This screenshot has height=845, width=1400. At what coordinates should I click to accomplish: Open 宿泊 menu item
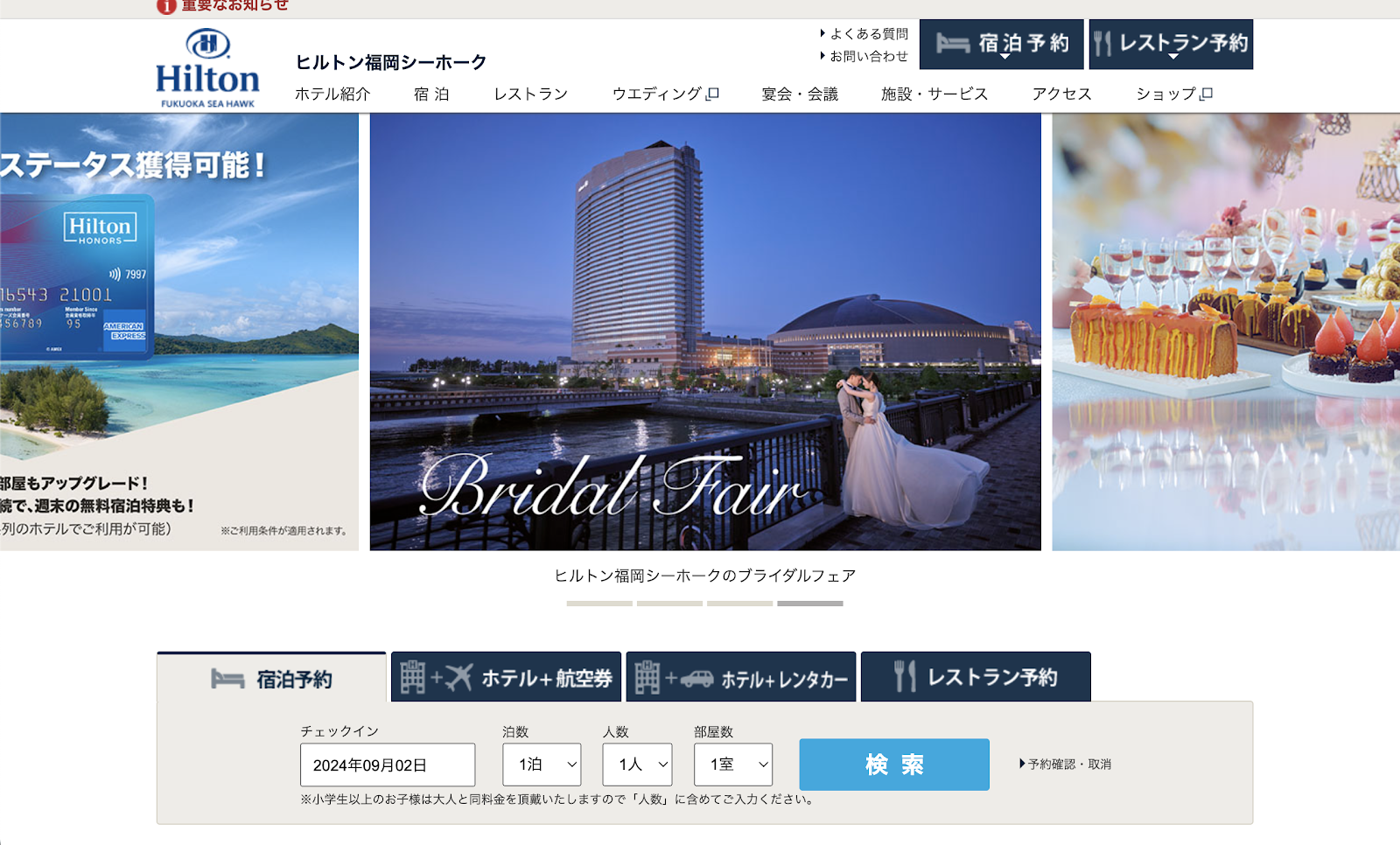click(431, 94)
